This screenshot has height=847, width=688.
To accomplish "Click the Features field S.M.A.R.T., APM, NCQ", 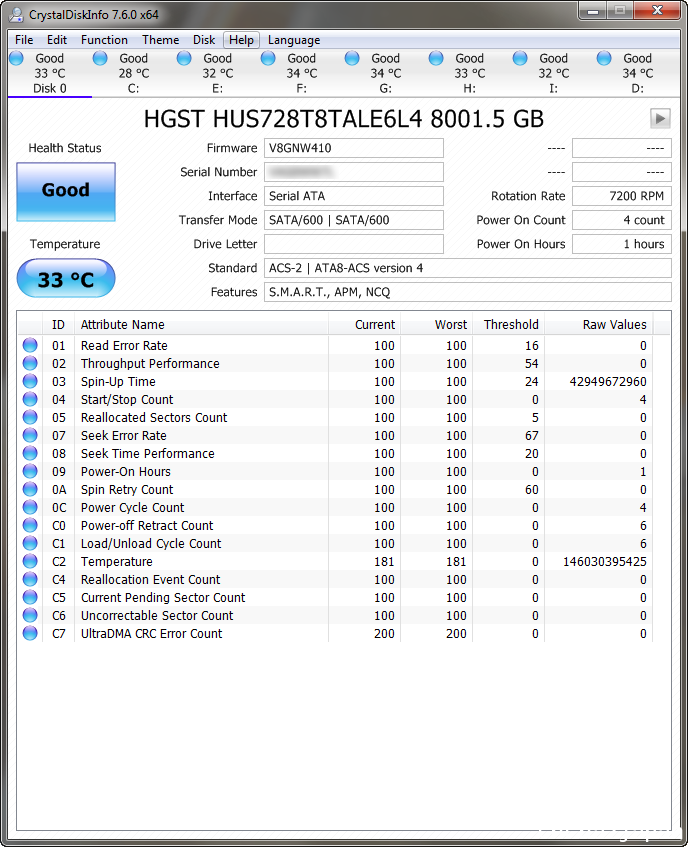I will pos(468,292).
